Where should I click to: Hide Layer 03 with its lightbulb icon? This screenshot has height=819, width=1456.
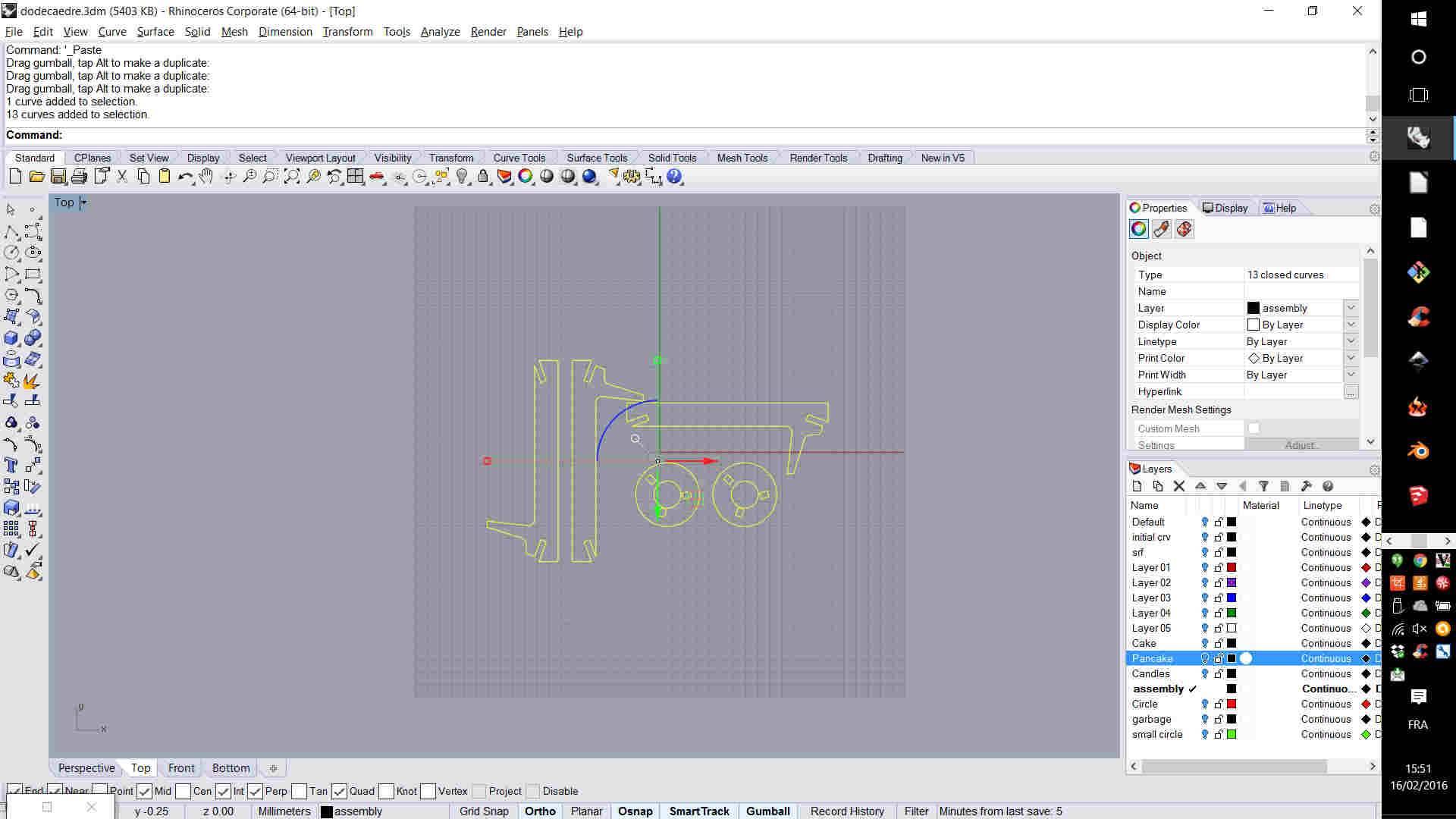pos(1204,598)
